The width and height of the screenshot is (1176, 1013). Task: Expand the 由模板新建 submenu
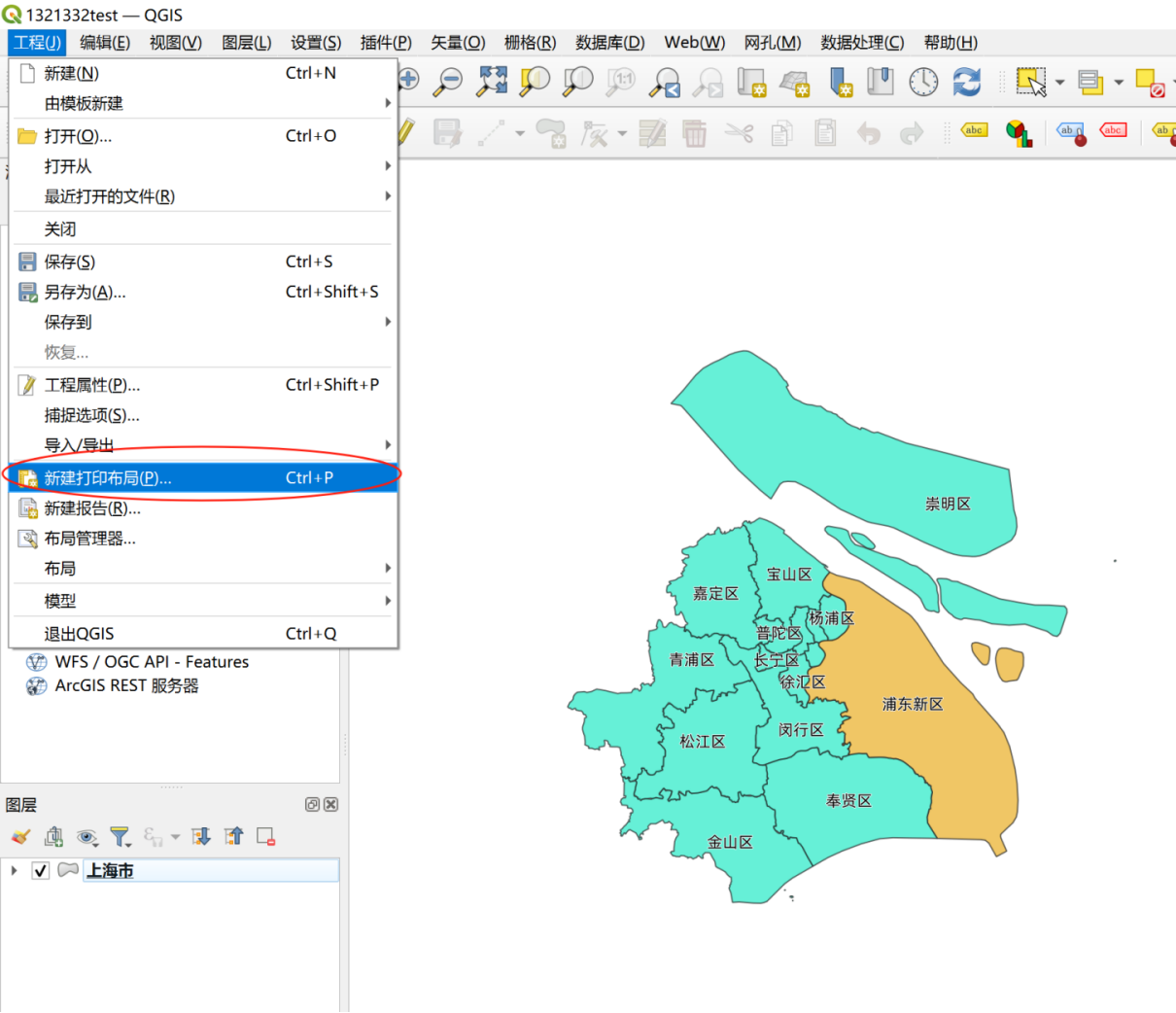tap(203, 103)
